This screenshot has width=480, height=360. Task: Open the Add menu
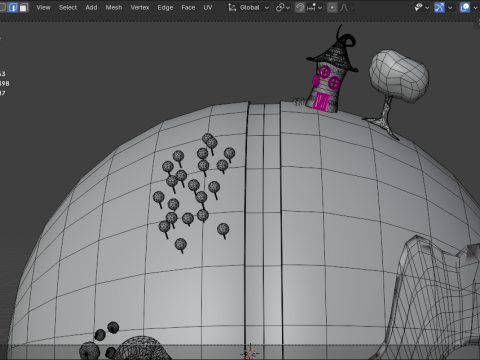(x=91, y=7)
